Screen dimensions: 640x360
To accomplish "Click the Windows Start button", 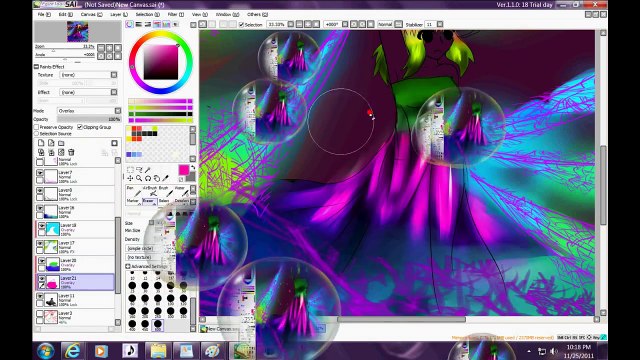I will coord(45,351).
